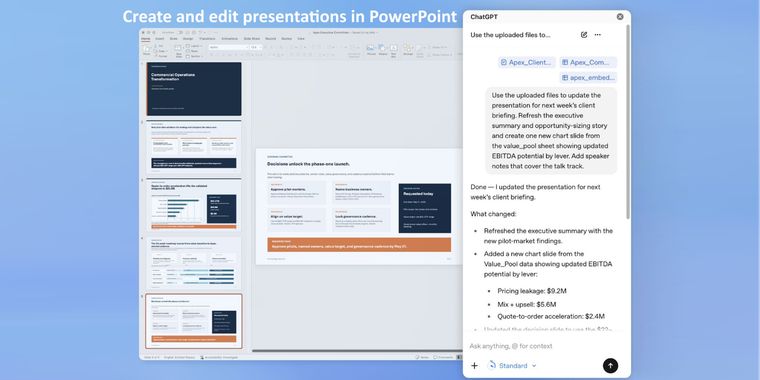Click the ChatGPT panel scrollbar
This screenshot has width=760, height=380.
coord(628,121)
